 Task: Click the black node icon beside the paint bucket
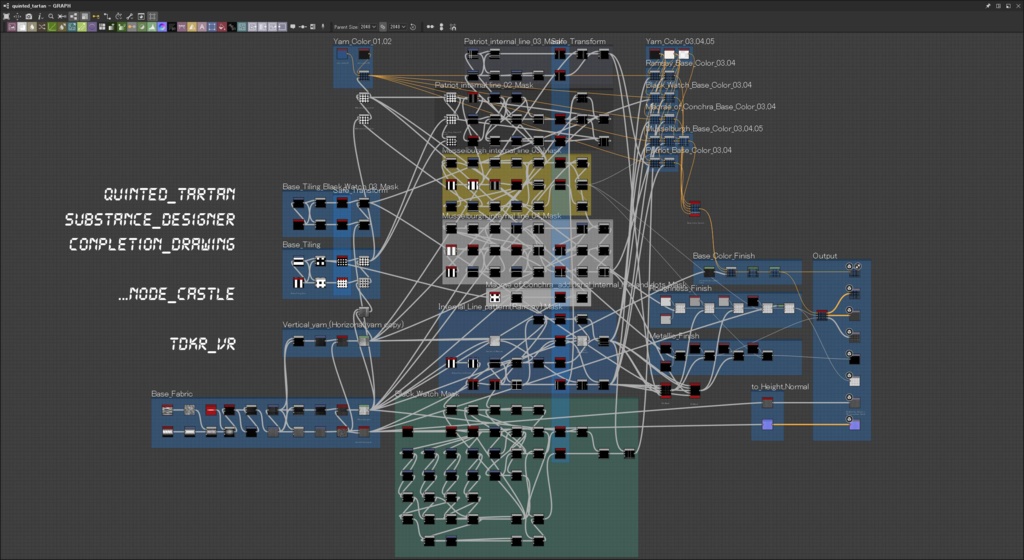coord(232,27)
